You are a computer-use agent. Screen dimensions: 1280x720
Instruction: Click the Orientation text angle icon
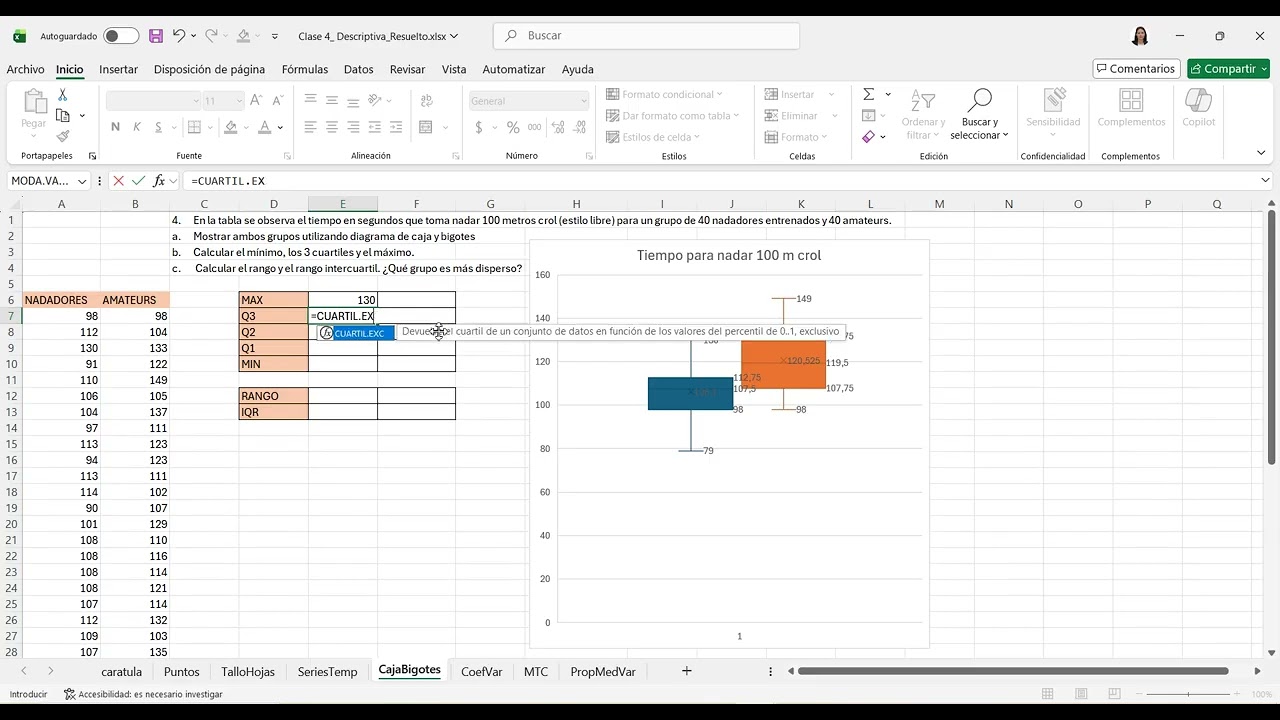[x=376, y=101]
